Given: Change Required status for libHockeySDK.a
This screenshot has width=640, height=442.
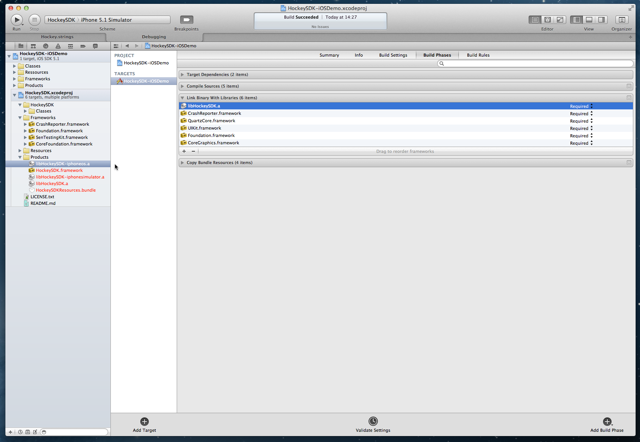Looking at the screenshot, I should (581, 106).
